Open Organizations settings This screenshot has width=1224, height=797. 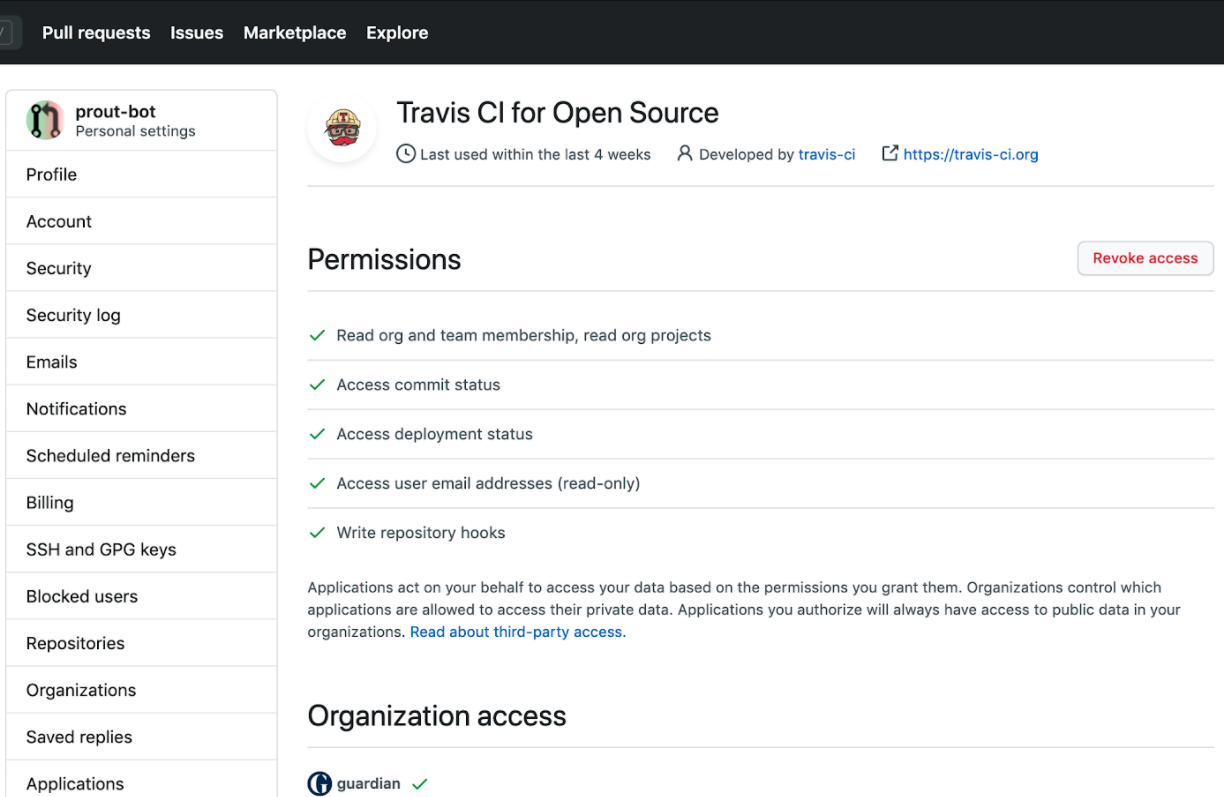click(141, 691)
